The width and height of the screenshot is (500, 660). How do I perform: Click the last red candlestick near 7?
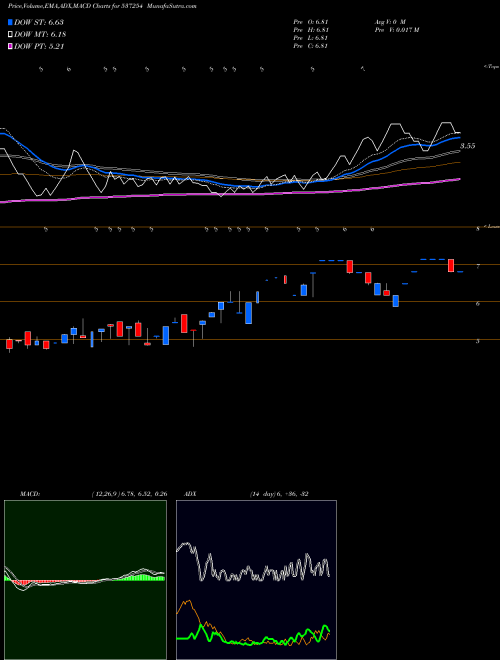click(451, 266)
